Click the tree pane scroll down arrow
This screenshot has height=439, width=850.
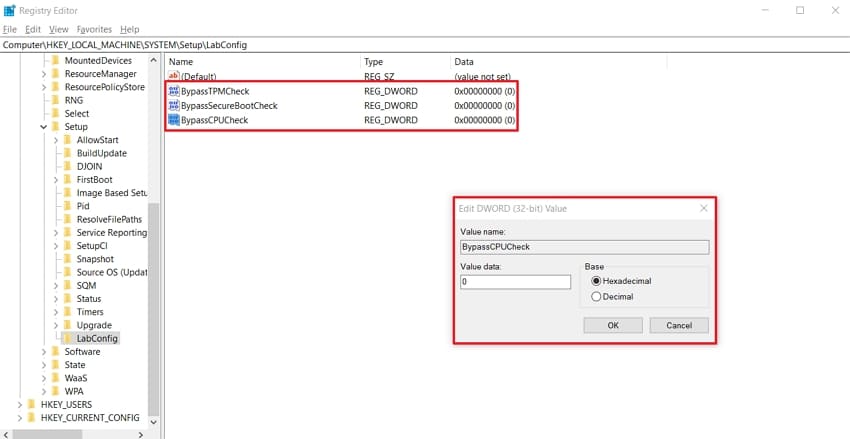[153, 422]
